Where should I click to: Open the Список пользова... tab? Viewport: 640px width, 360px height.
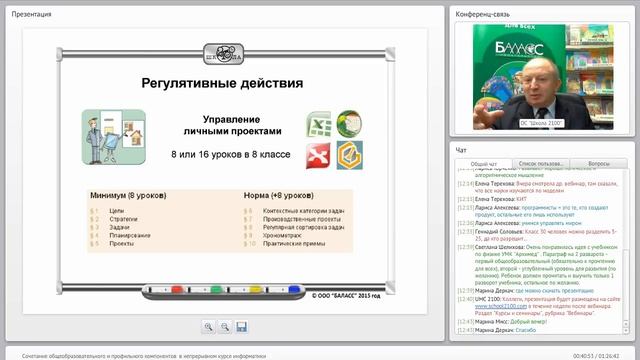(541, 163)
